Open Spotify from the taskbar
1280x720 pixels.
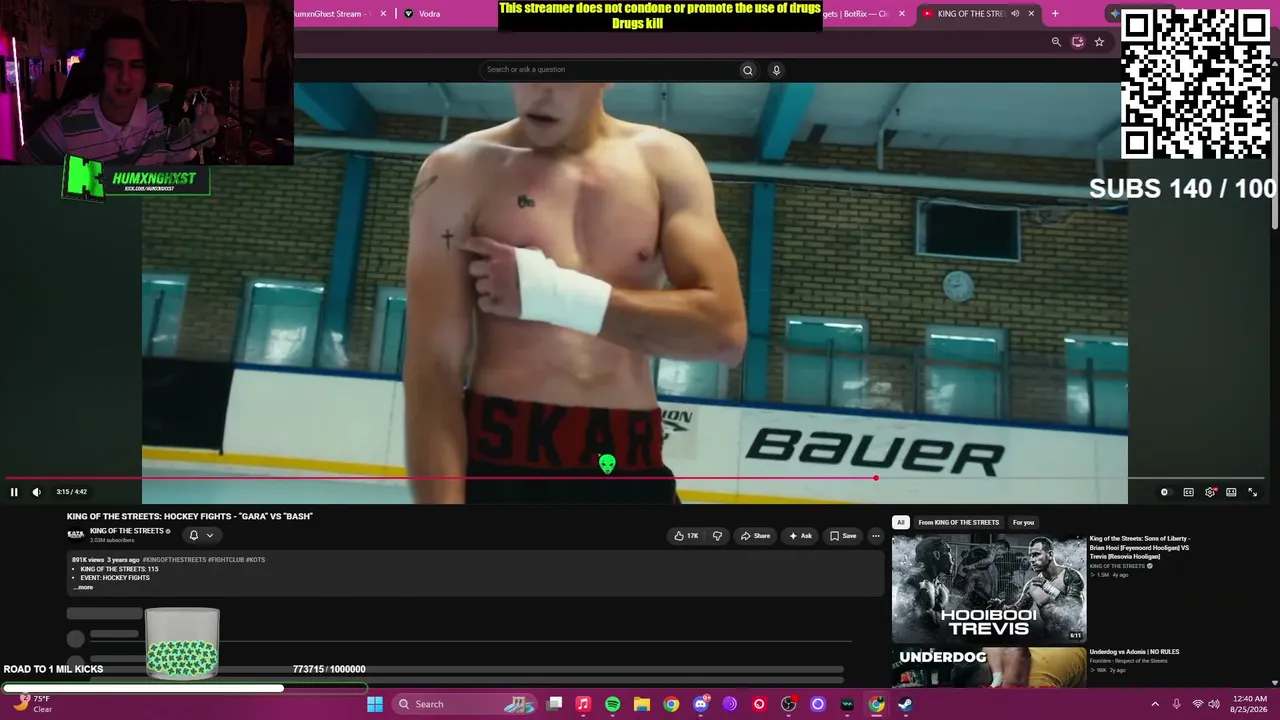point(613,704)
